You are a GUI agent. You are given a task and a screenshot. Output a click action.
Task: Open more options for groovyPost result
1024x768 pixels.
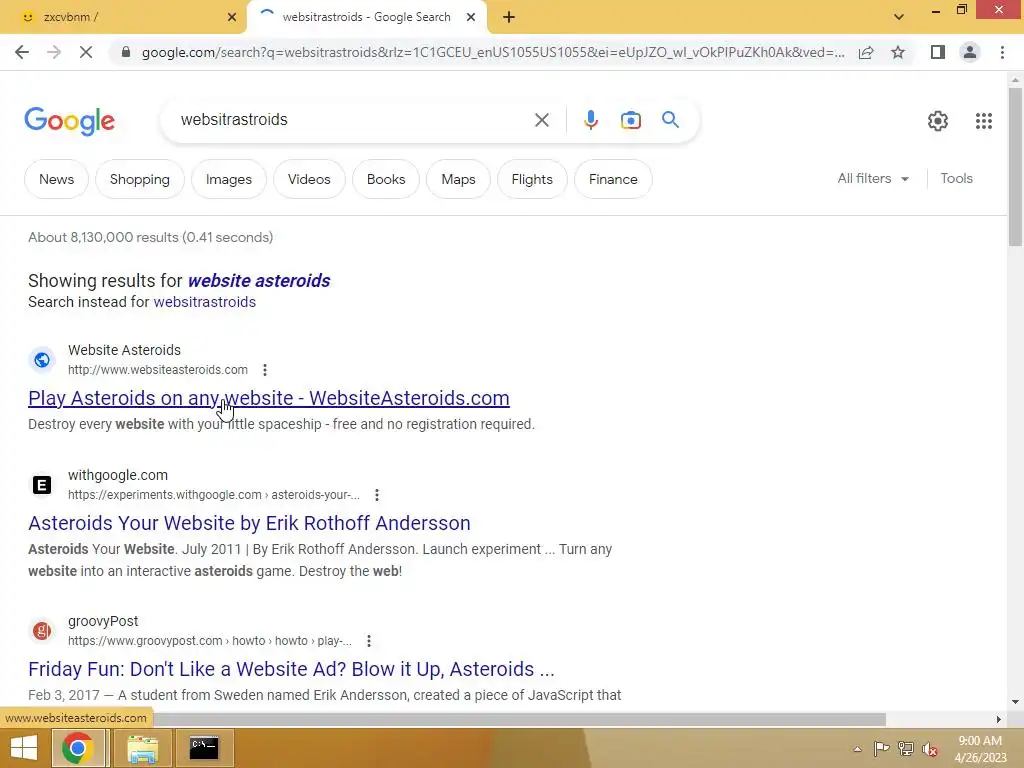pyautogui.click(x=369, y=641)
